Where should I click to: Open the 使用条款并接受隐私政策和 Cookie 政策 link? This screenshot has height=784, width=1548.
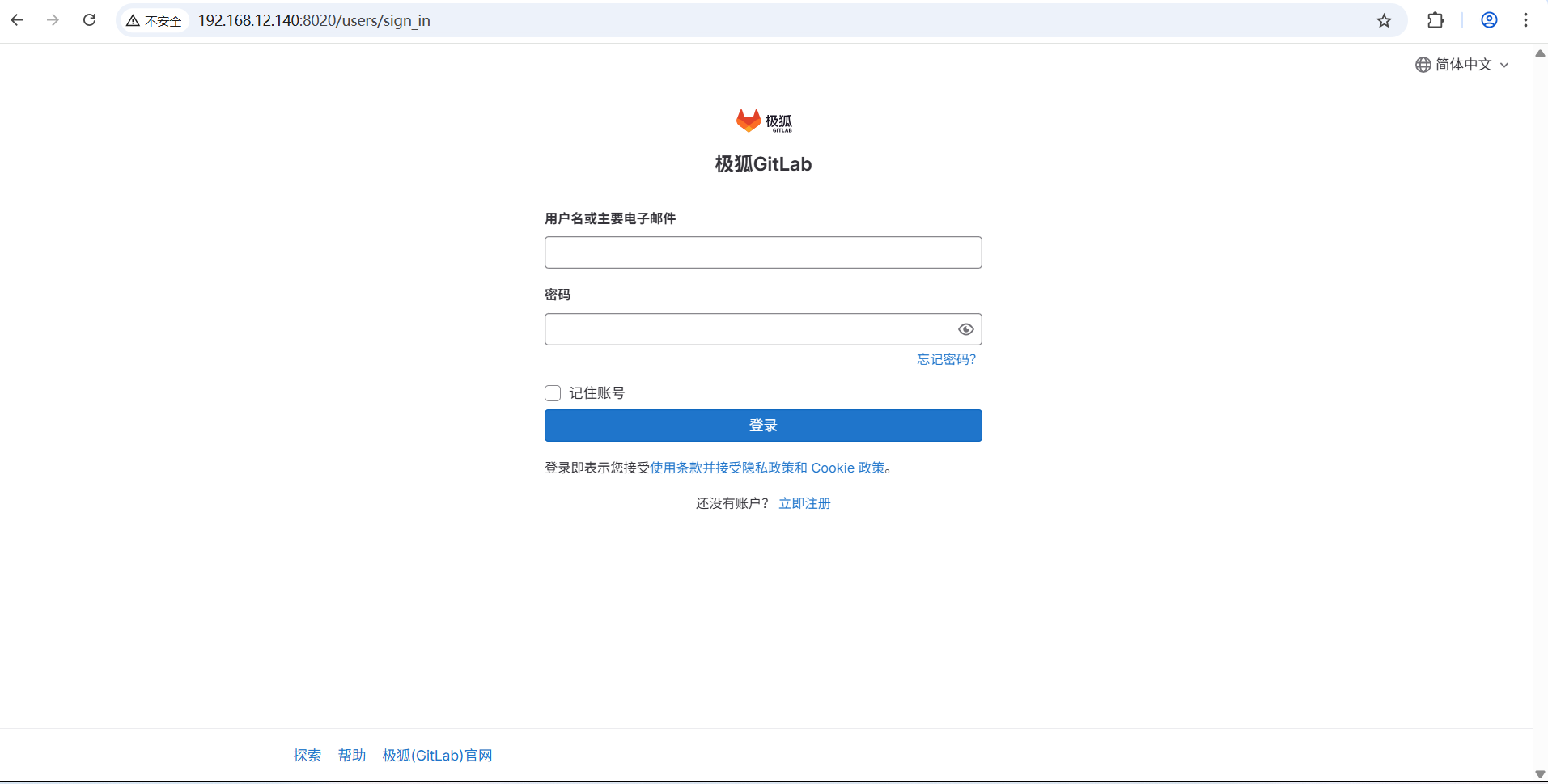767,468
